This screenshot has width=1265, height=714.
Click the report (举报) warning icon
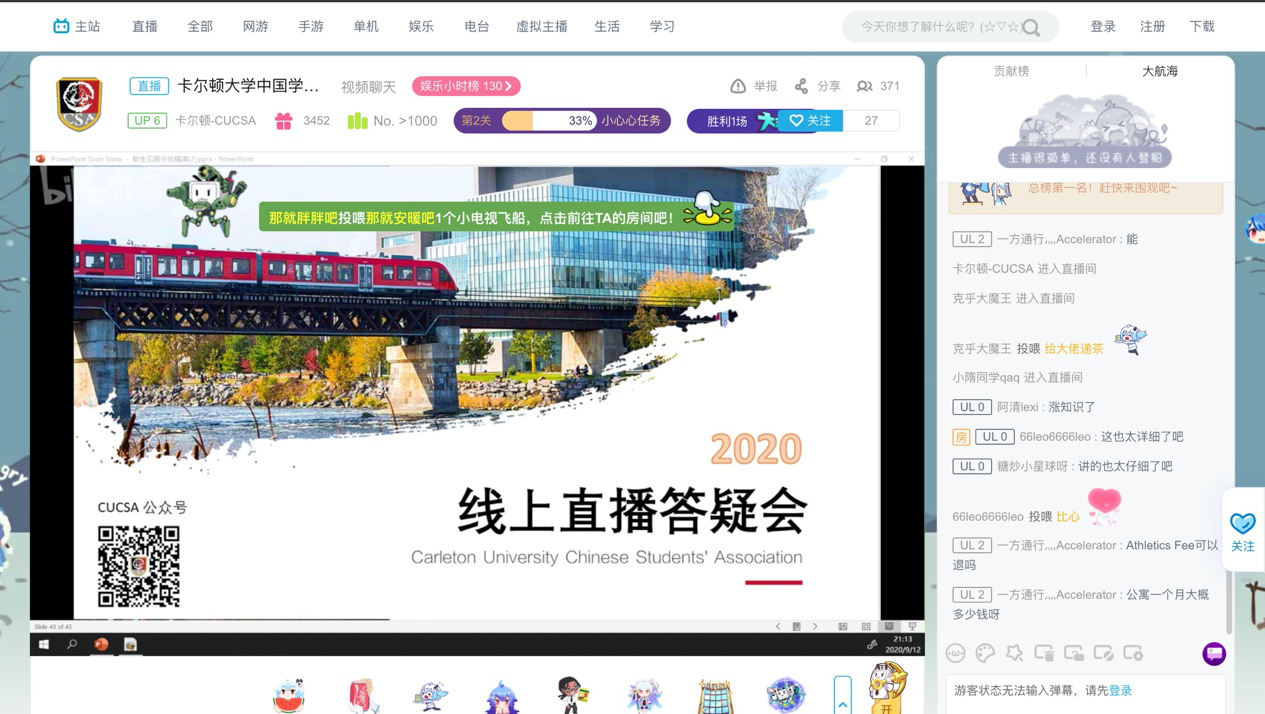coord(738,87)
